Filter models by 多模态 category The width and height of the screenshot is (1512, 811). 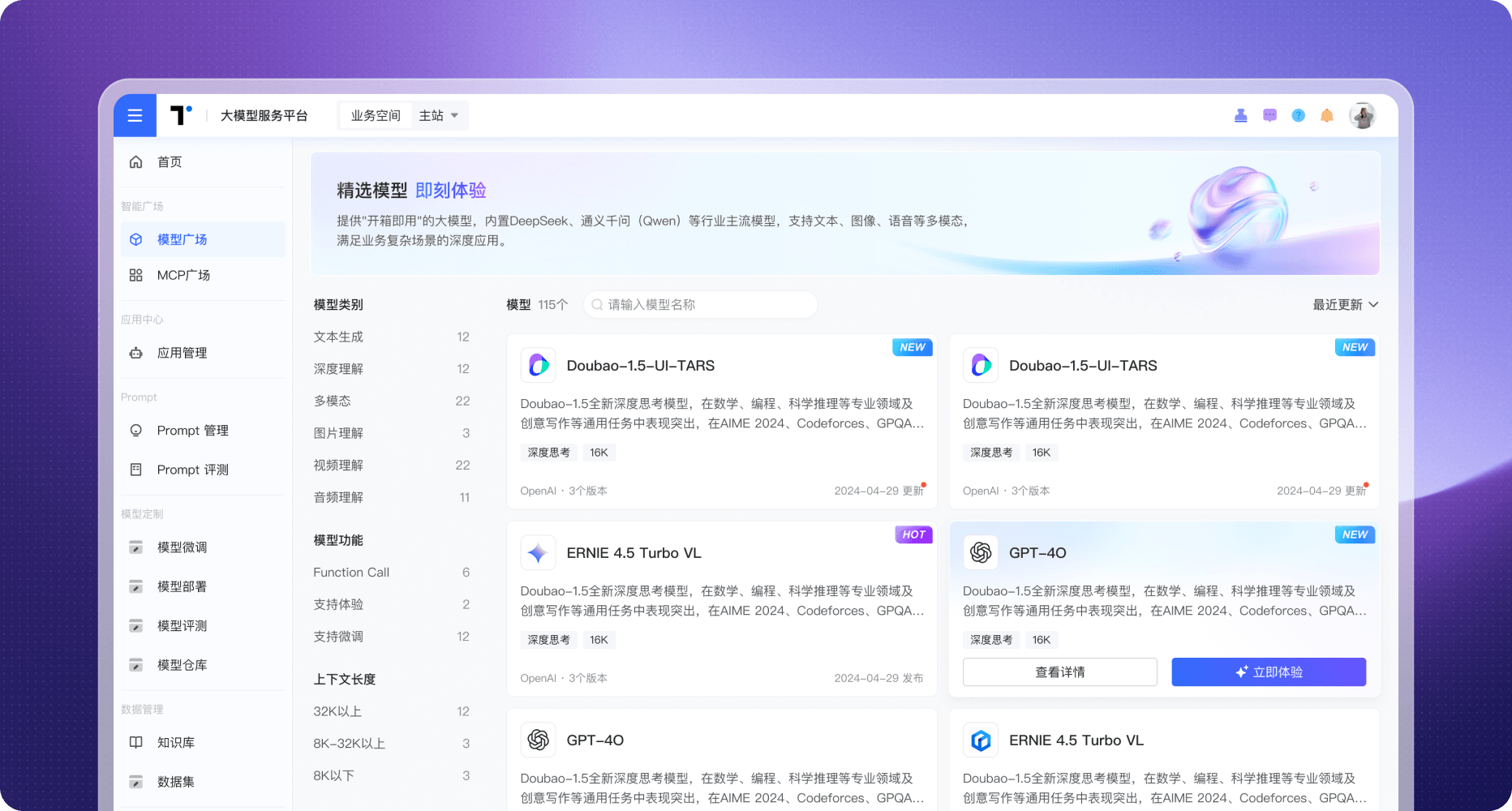(392, 401)
